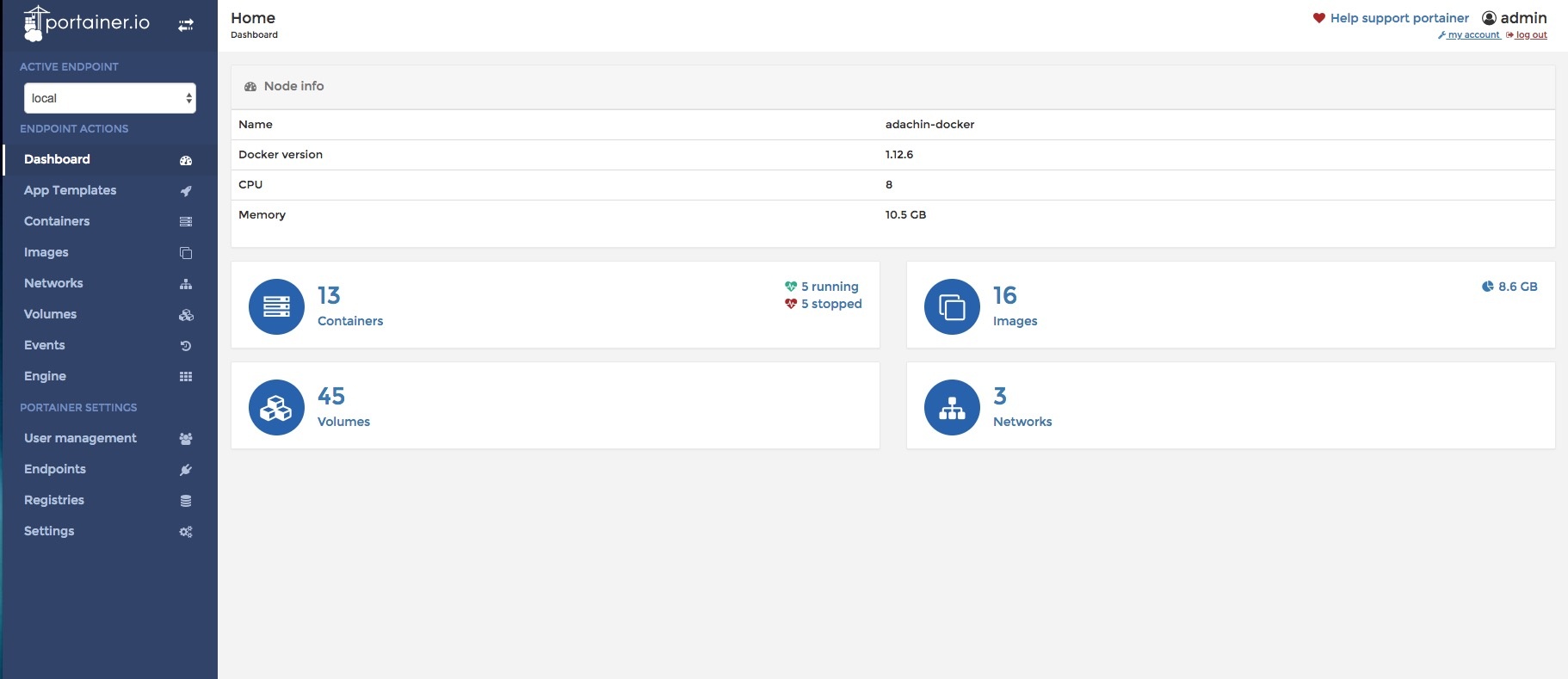Open the active endpoint dropdown
This screenshot has height=679, width=1568.
coord(110,98)
